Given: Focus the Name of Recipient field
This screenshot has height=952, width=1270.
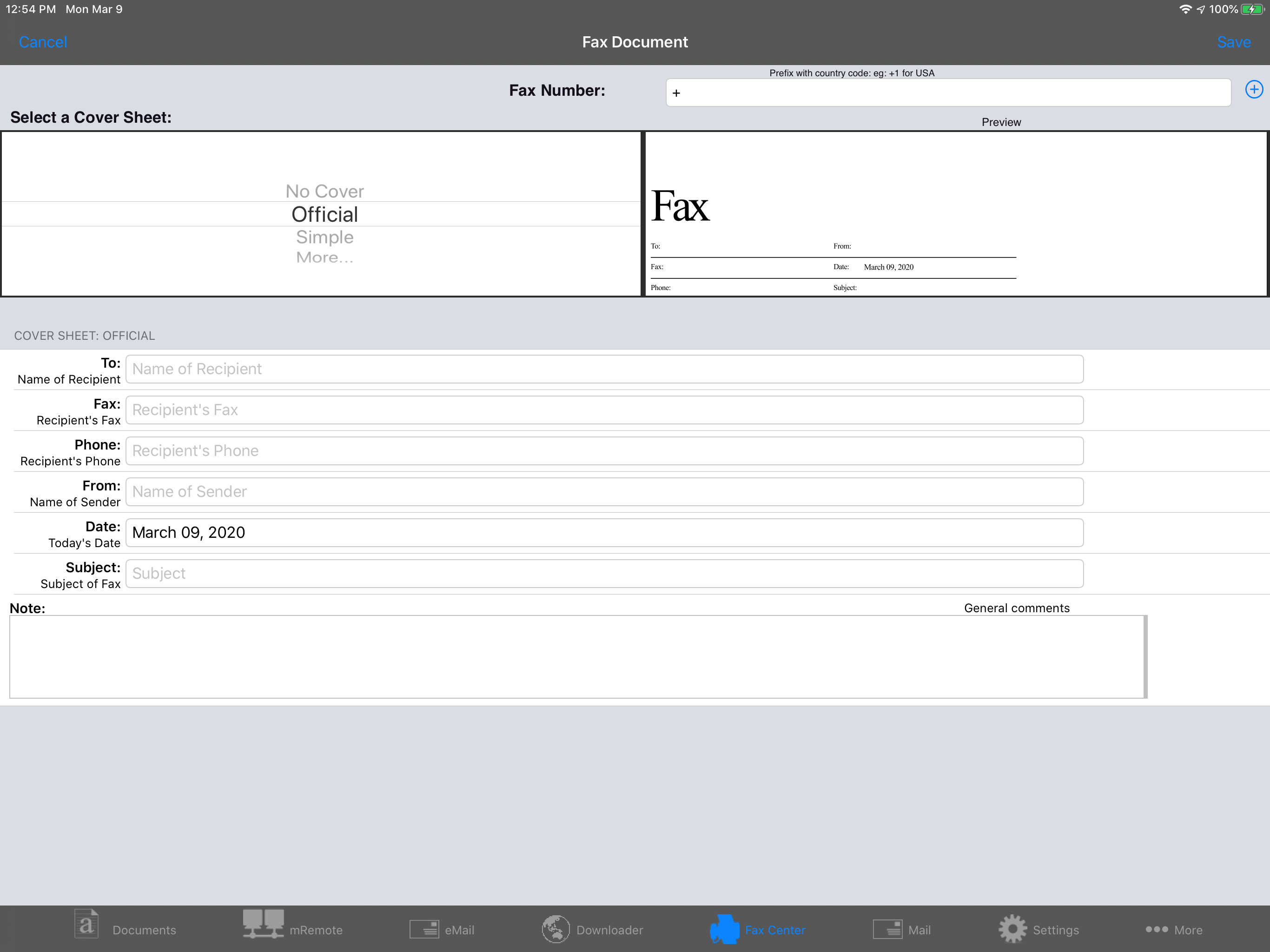Looking at the screenshot, I should [x=605, y=369].
